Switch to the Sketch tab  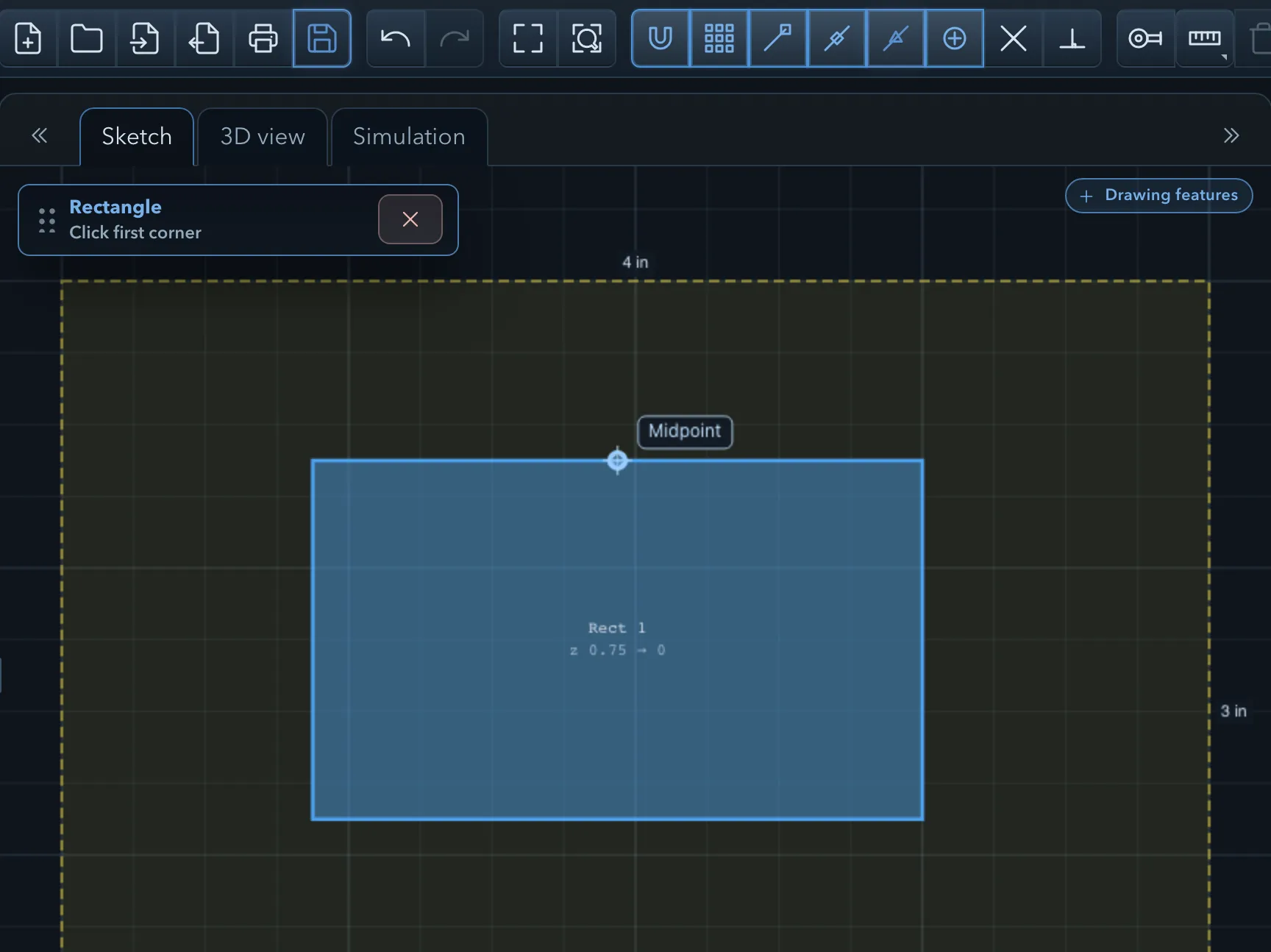[137, 137]
